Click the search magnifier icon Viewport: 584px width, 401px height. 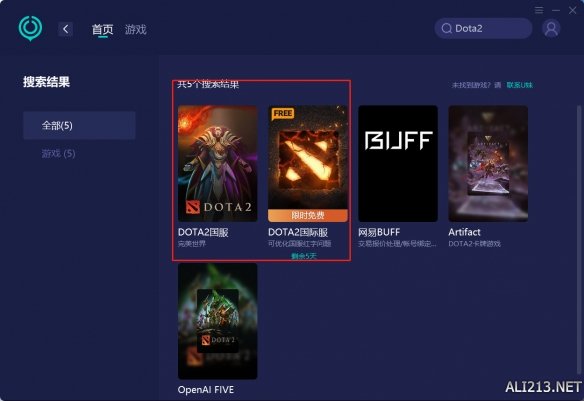pos(447,28)
